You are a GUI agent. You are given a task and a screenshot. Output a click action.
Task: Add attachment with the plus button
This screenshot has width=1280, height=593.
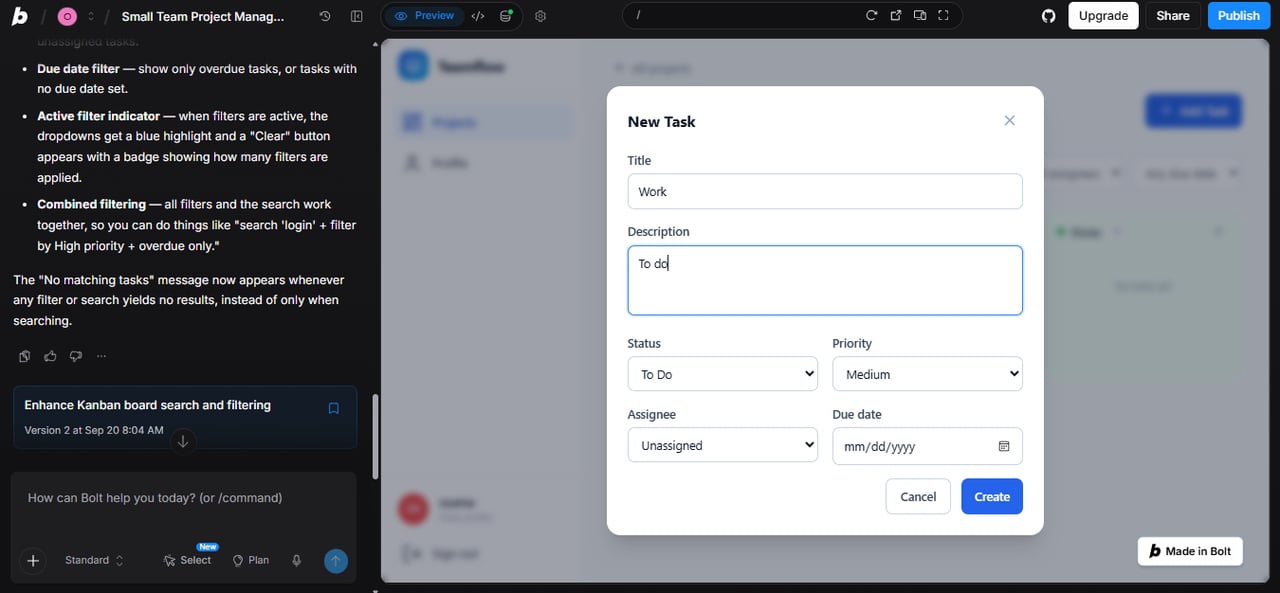(33, 561)
